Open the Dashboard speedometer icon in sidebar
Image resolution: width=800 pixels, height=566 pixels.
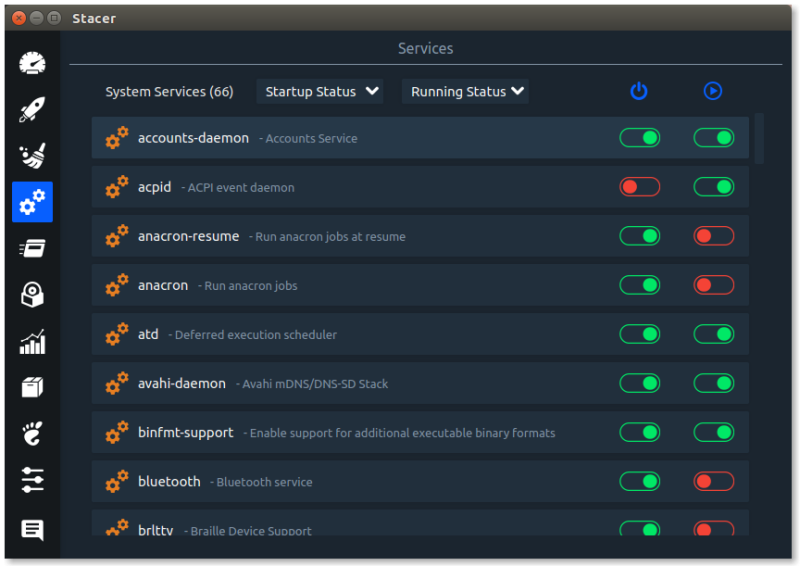pyautogui.click(x=32, y=63)
